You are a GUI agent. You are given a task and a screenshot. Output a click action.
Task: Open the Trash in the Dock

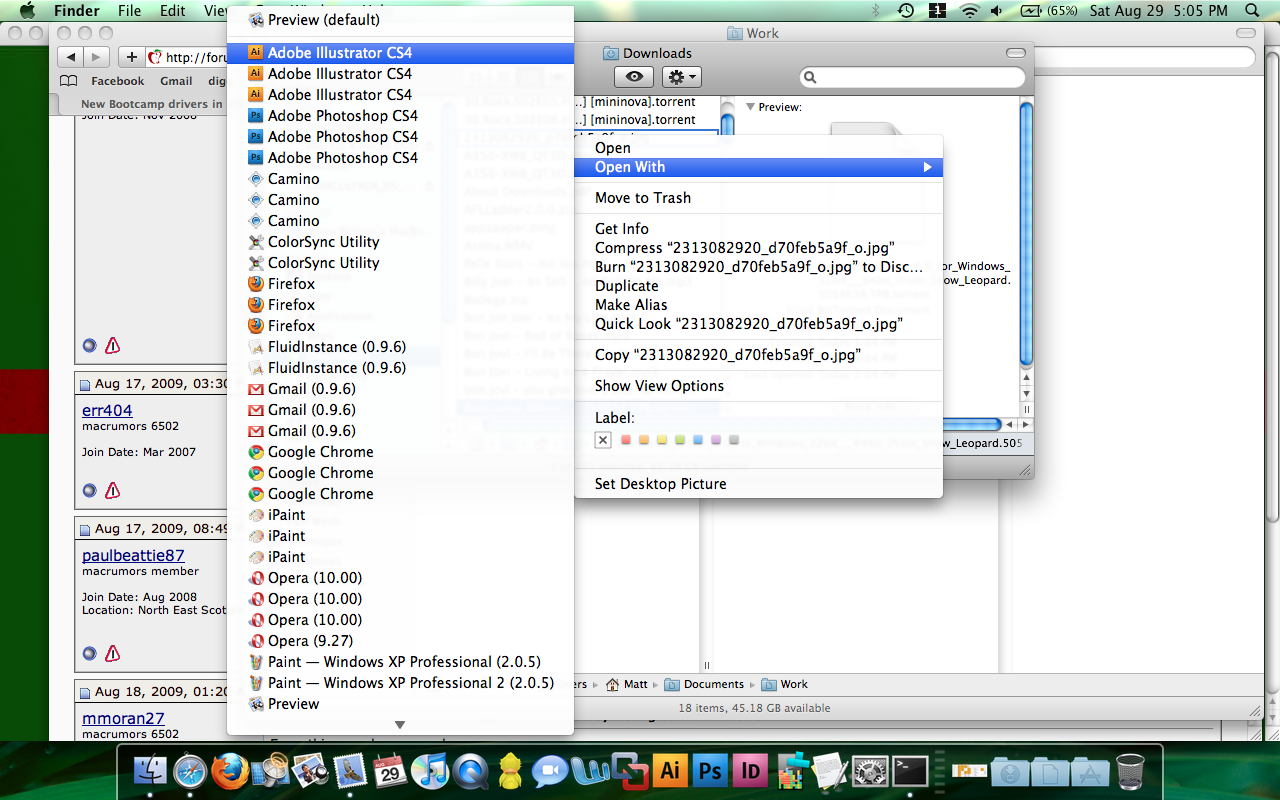point(1130,771)
